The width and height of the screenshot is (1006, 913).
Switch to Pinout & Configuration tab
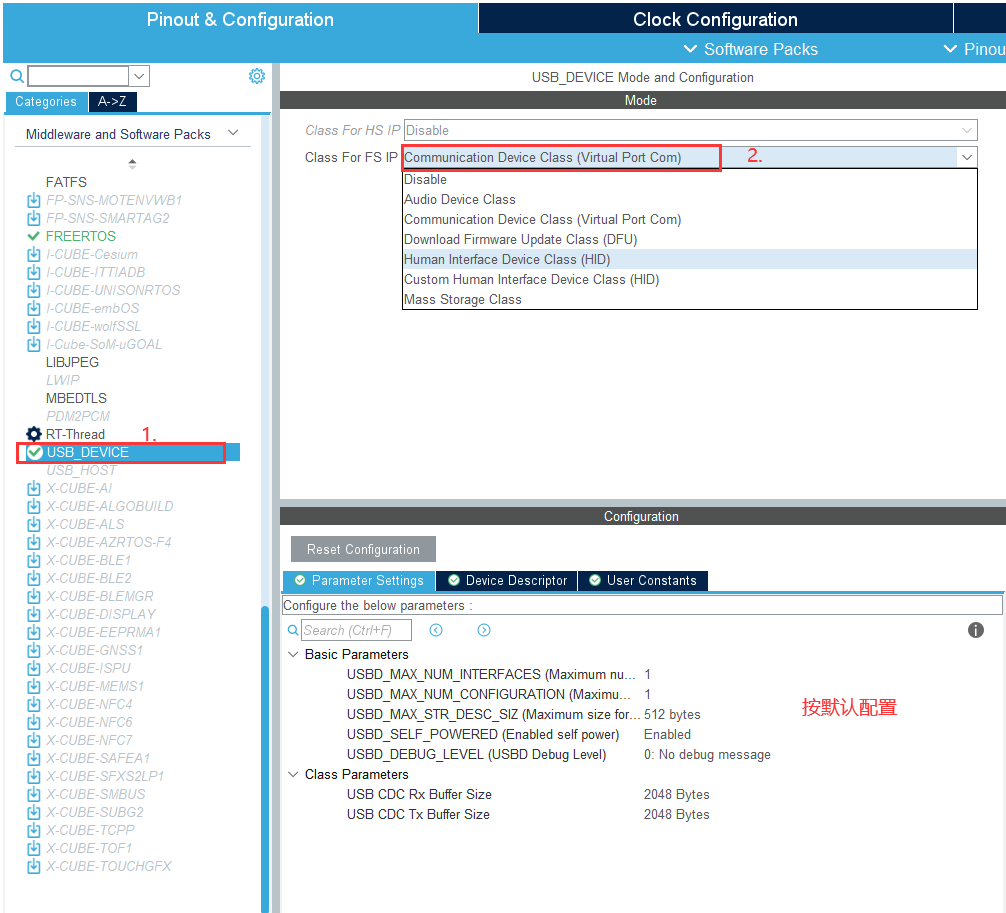[240, 19]
